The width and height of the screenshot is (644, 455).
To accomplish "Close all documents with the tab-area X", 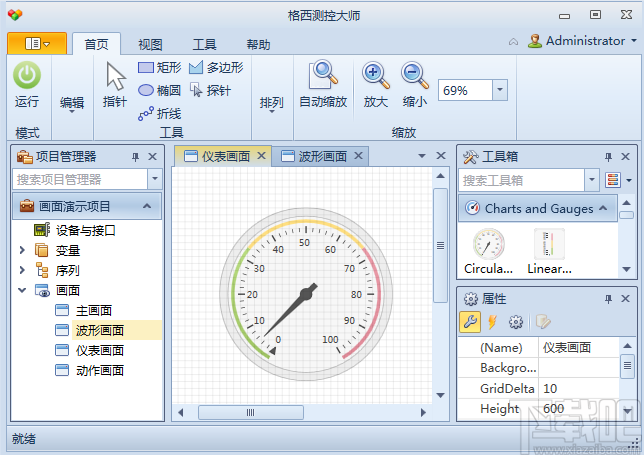I will point(441,156).
